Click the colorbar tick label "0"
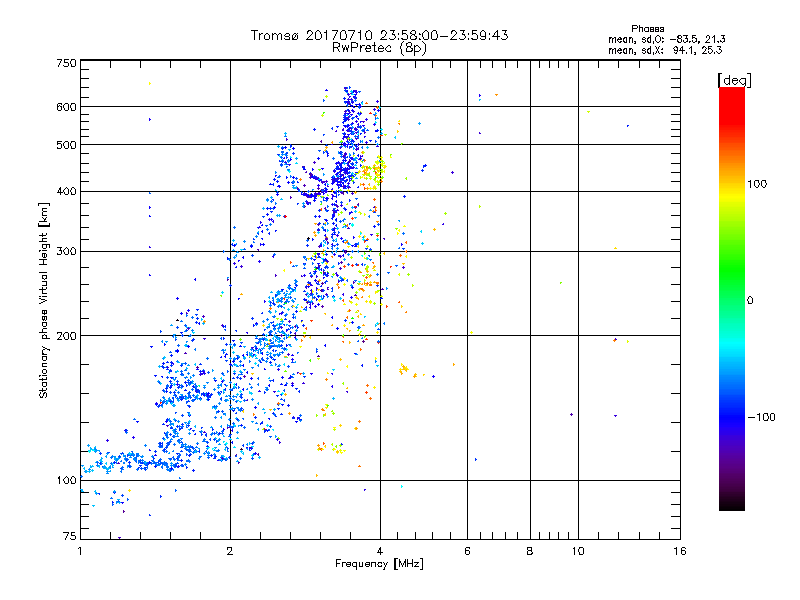Screen dimensions: 800x600 coord(750,301)
